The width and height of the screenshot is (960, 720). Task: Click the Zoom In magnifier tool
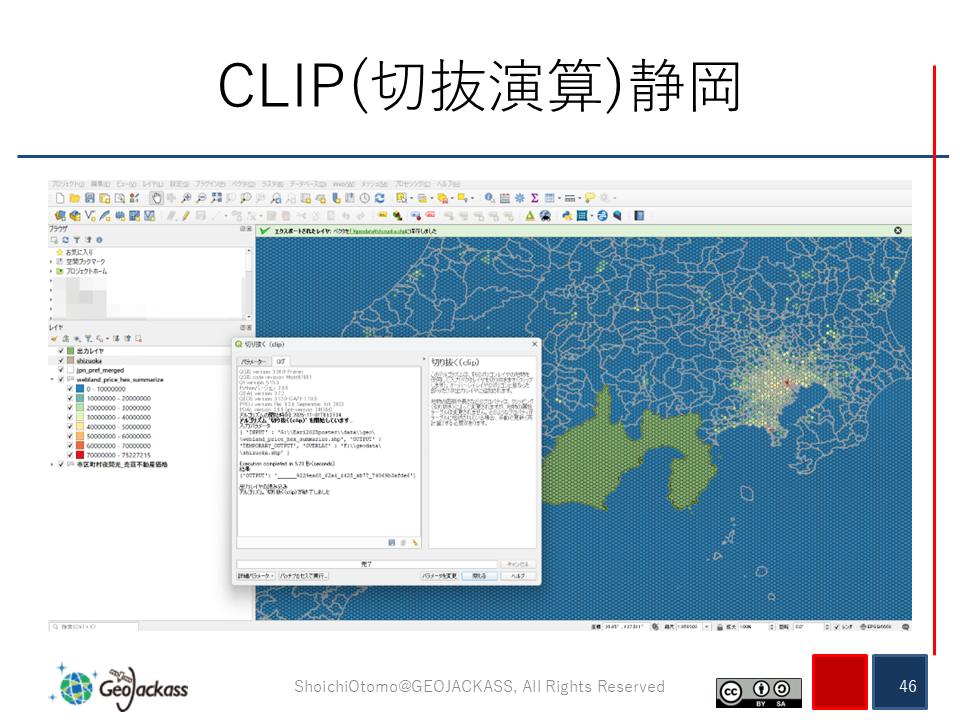click(x=187, y=198)
